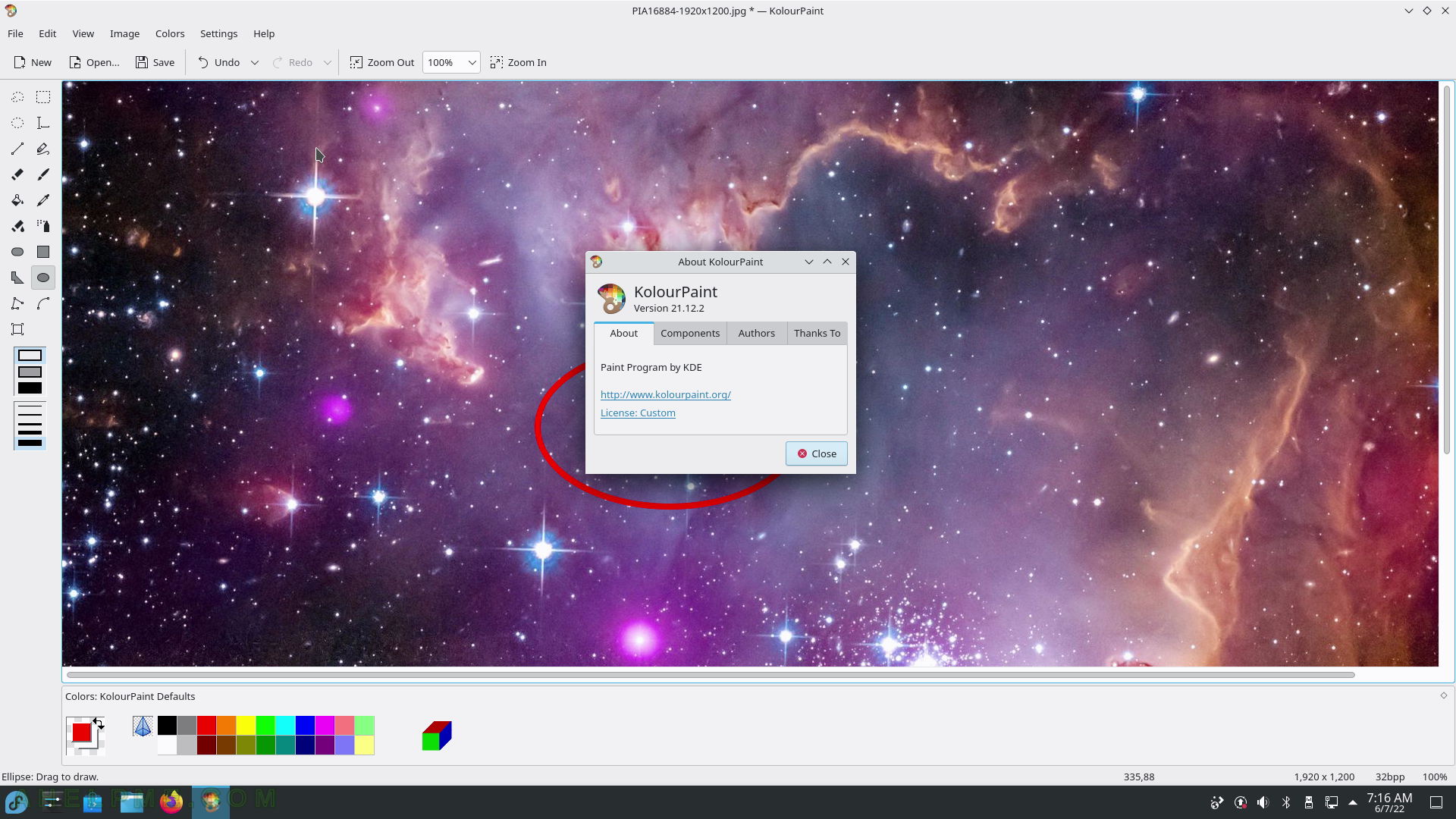Open the Firefox icon in the taskbar

[x=171, y=802]
